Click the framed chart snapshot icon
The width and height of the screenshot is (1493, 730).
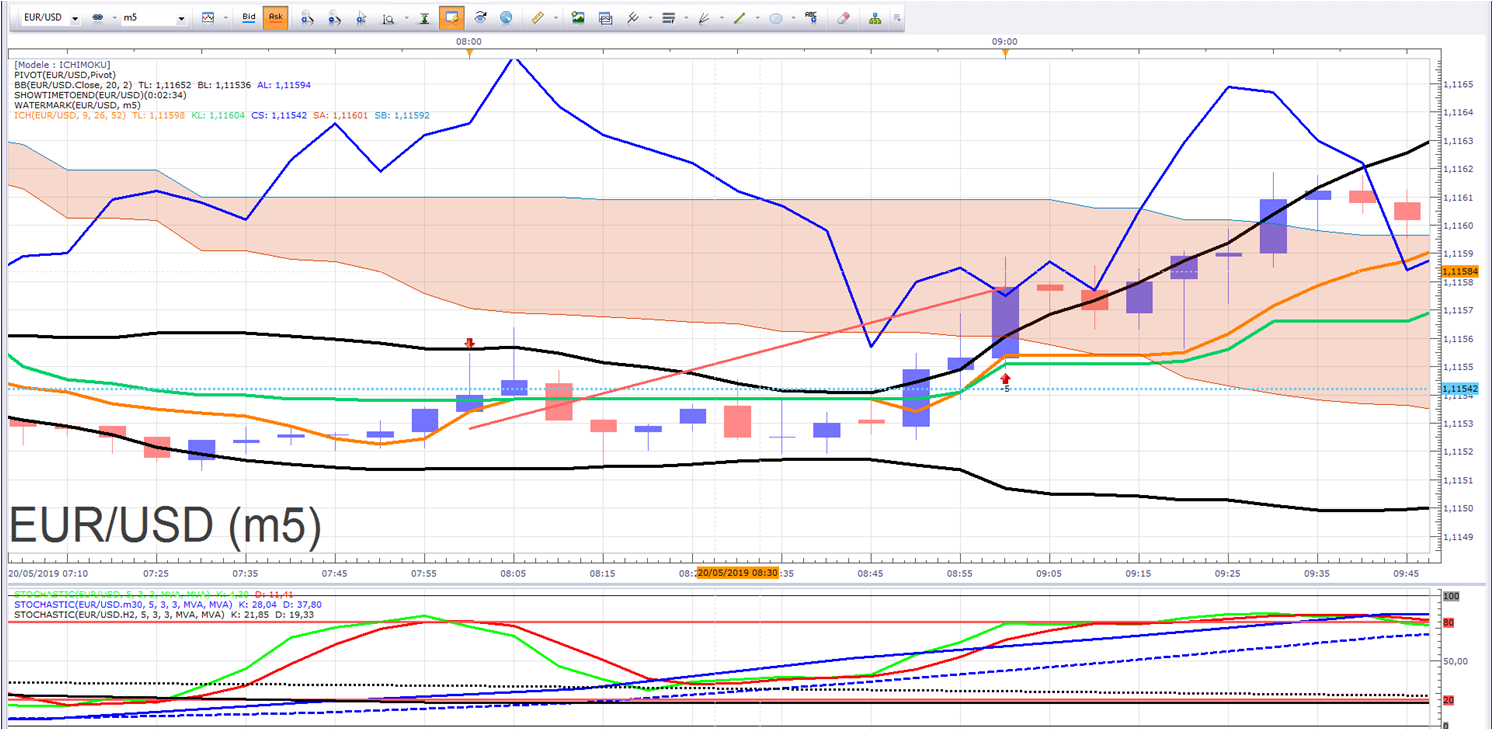605,18
